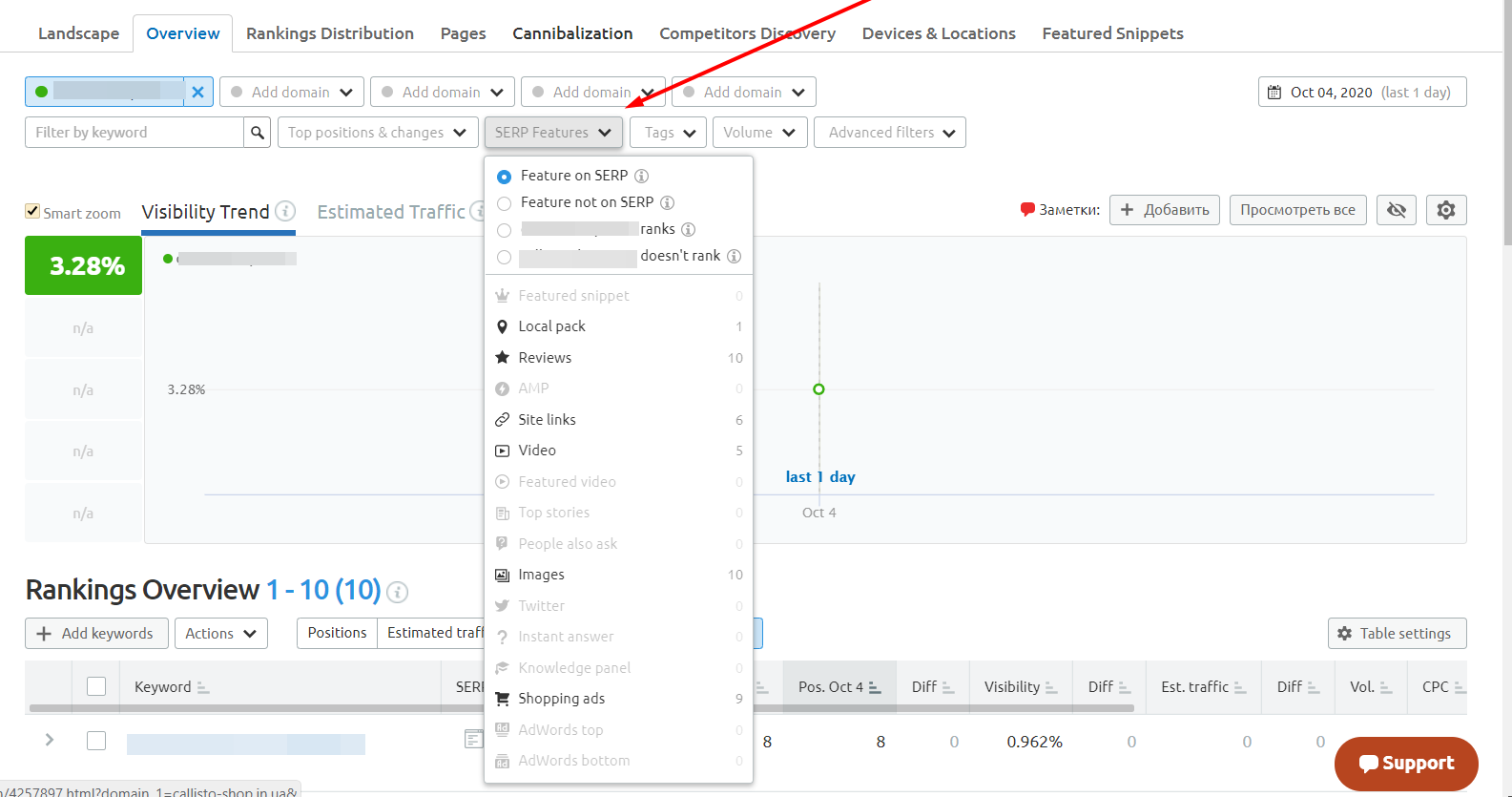Click the chart settings gear icon

coord(1446,210)
